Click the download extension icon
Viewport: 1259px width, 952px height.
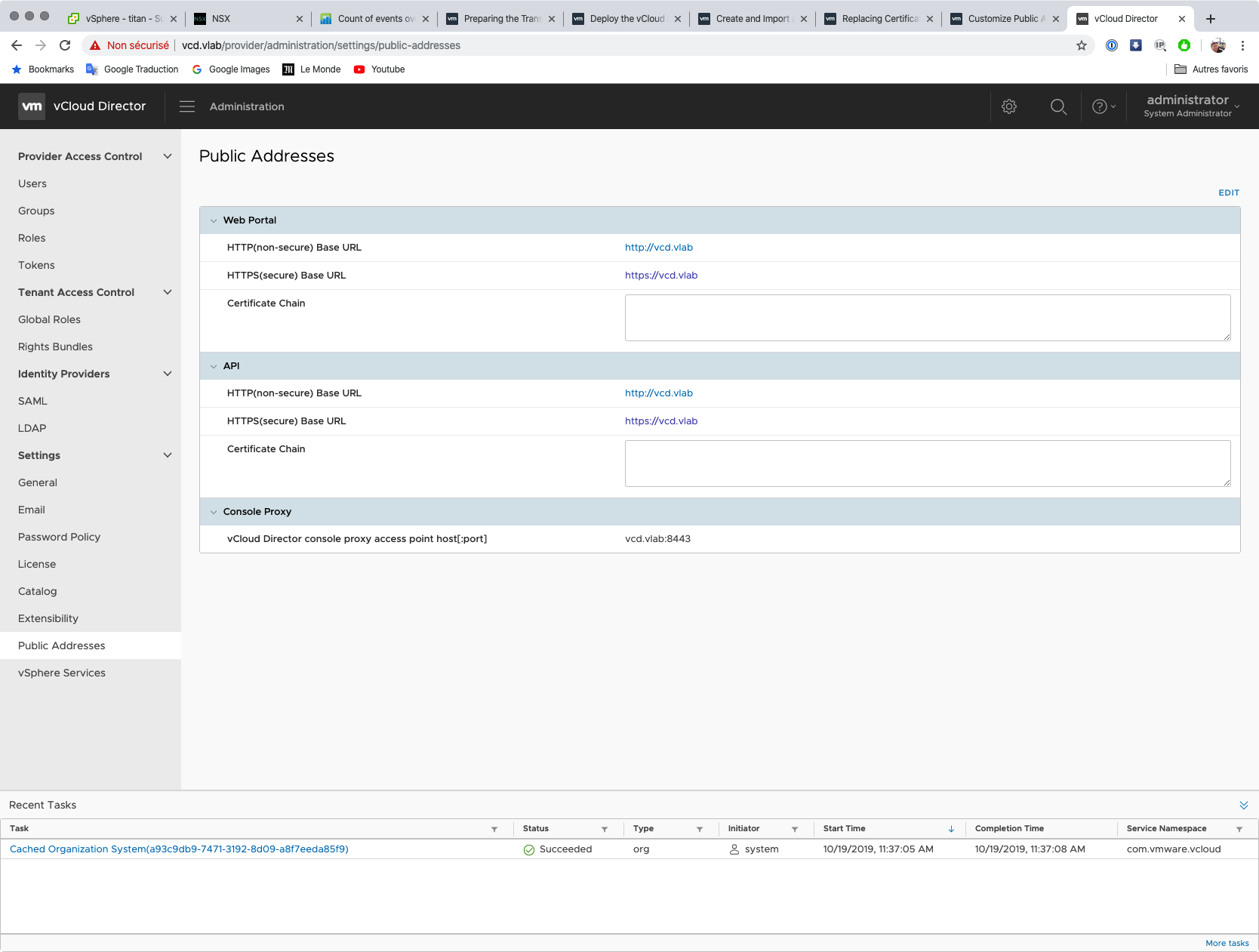pyautogui.click(x=1136, y=45)
